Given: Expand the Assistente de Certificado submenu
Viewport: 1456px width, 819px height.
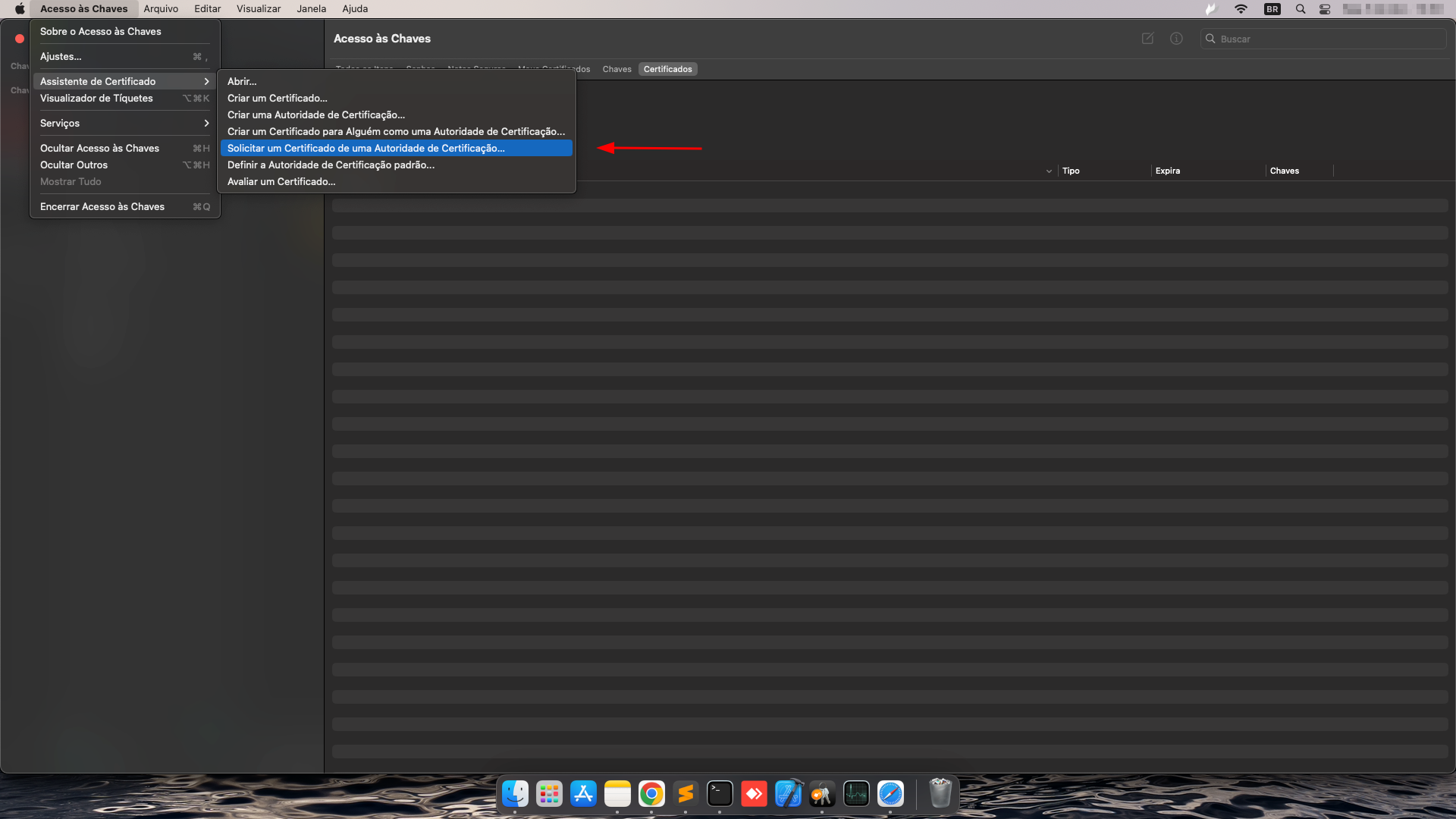Looking at the screenshot, I should pos(125,81).
